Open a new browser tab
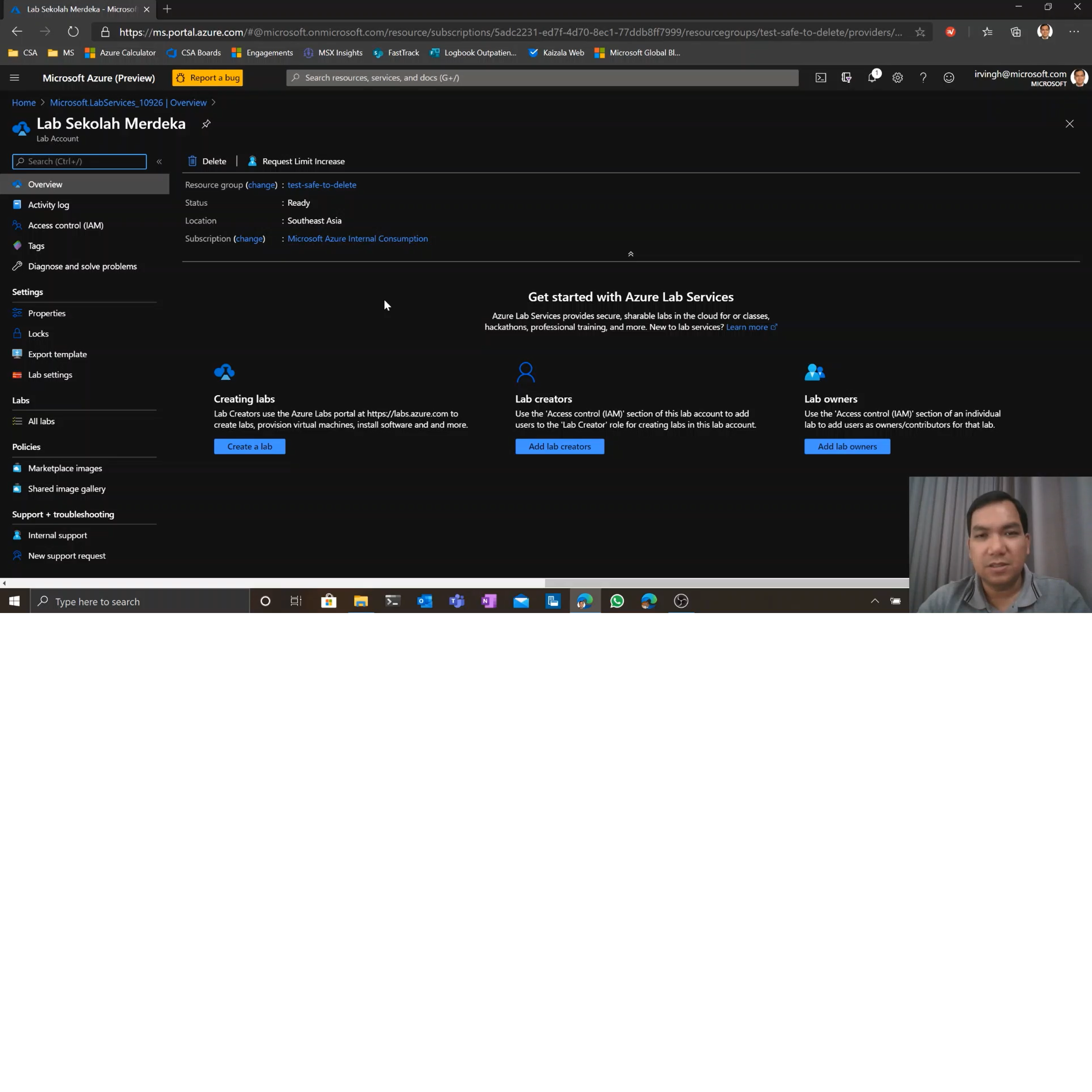Viewport: 1092px width, 1092px height. click(167, 9)
